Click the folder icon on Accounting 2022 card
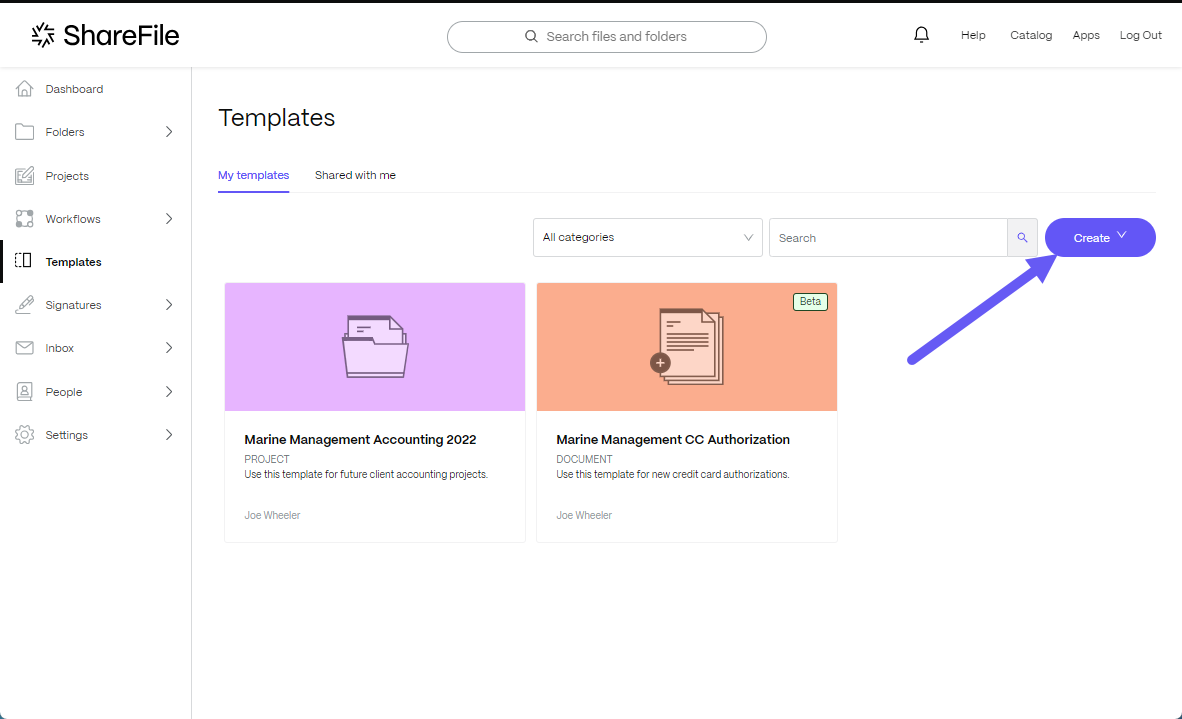The height and width of the screenshot is (719, 1182). [x=375, y=347]
